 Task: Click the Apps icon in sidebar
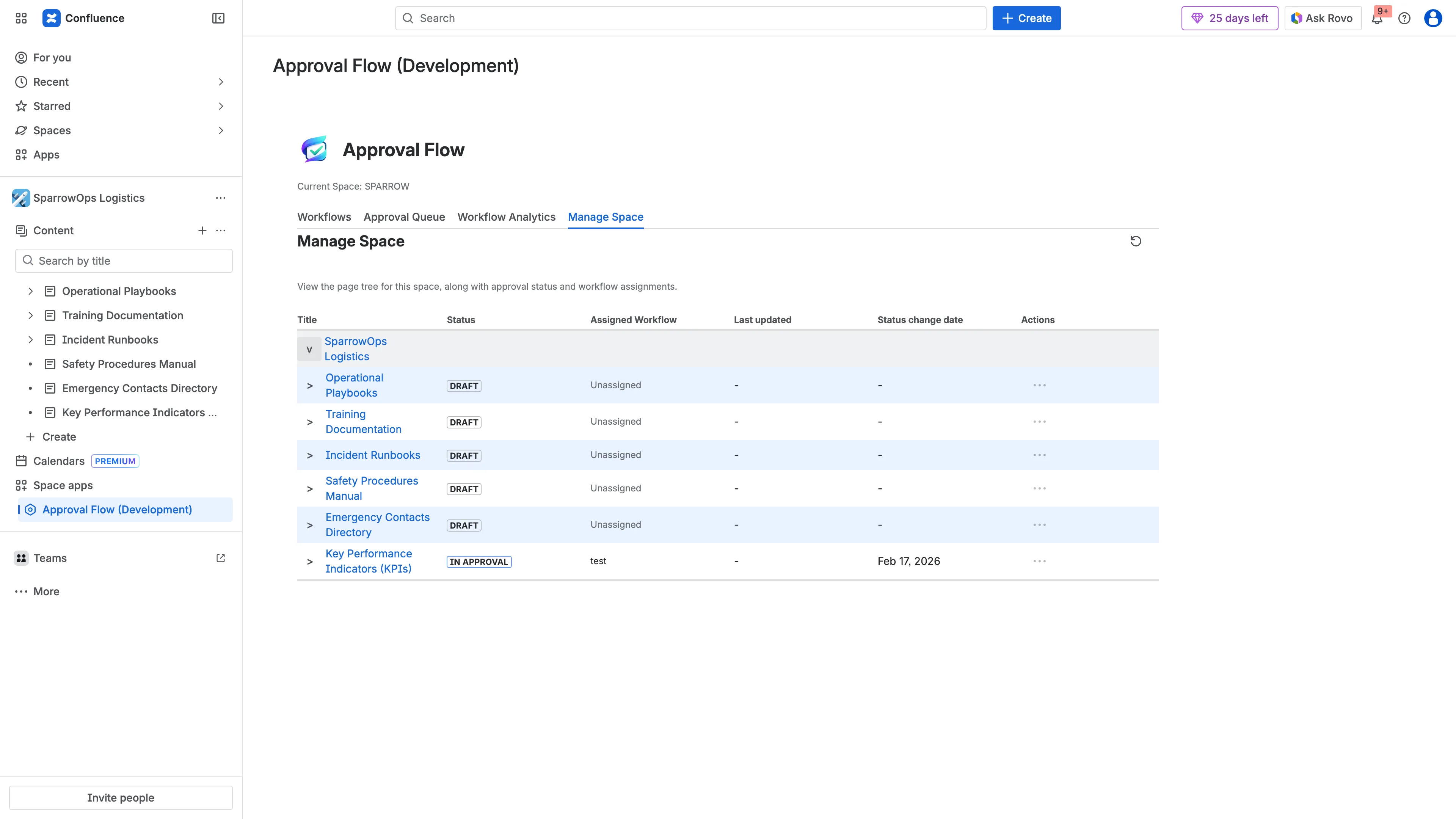pos(21,154)
